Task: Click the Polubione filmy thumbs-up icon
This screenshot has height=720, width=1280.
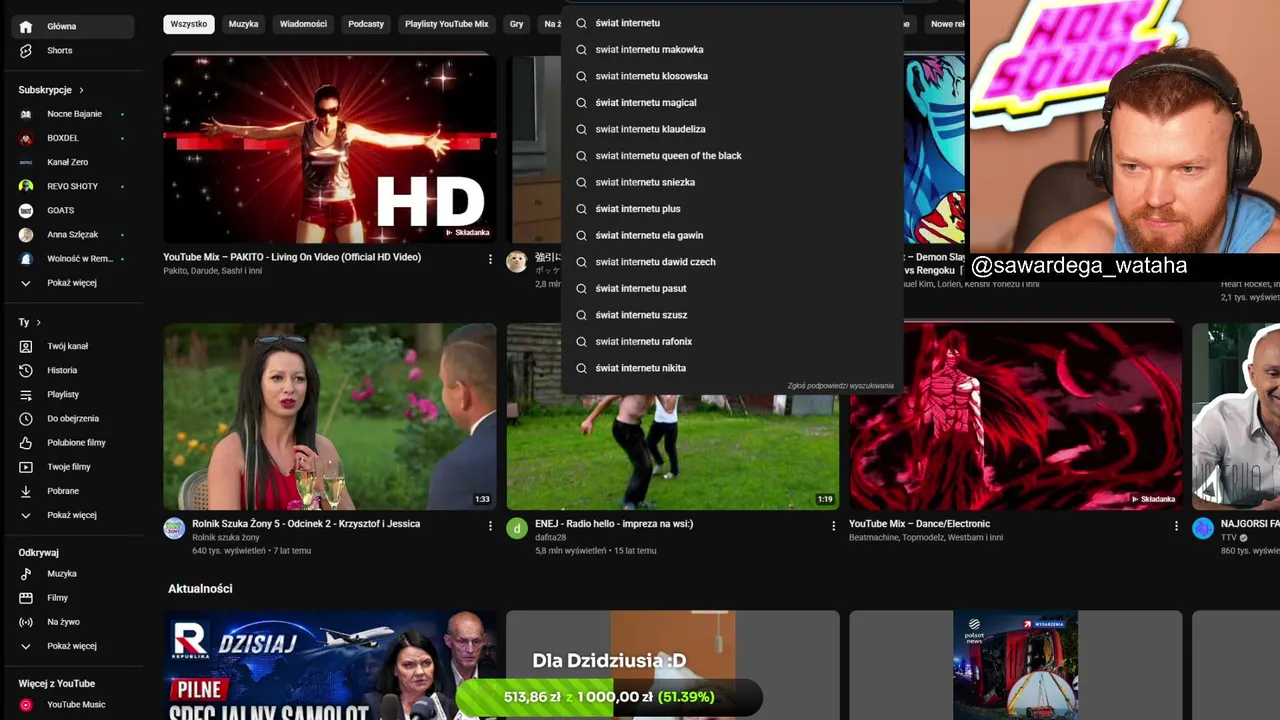Action: click(x=26, y=443)
